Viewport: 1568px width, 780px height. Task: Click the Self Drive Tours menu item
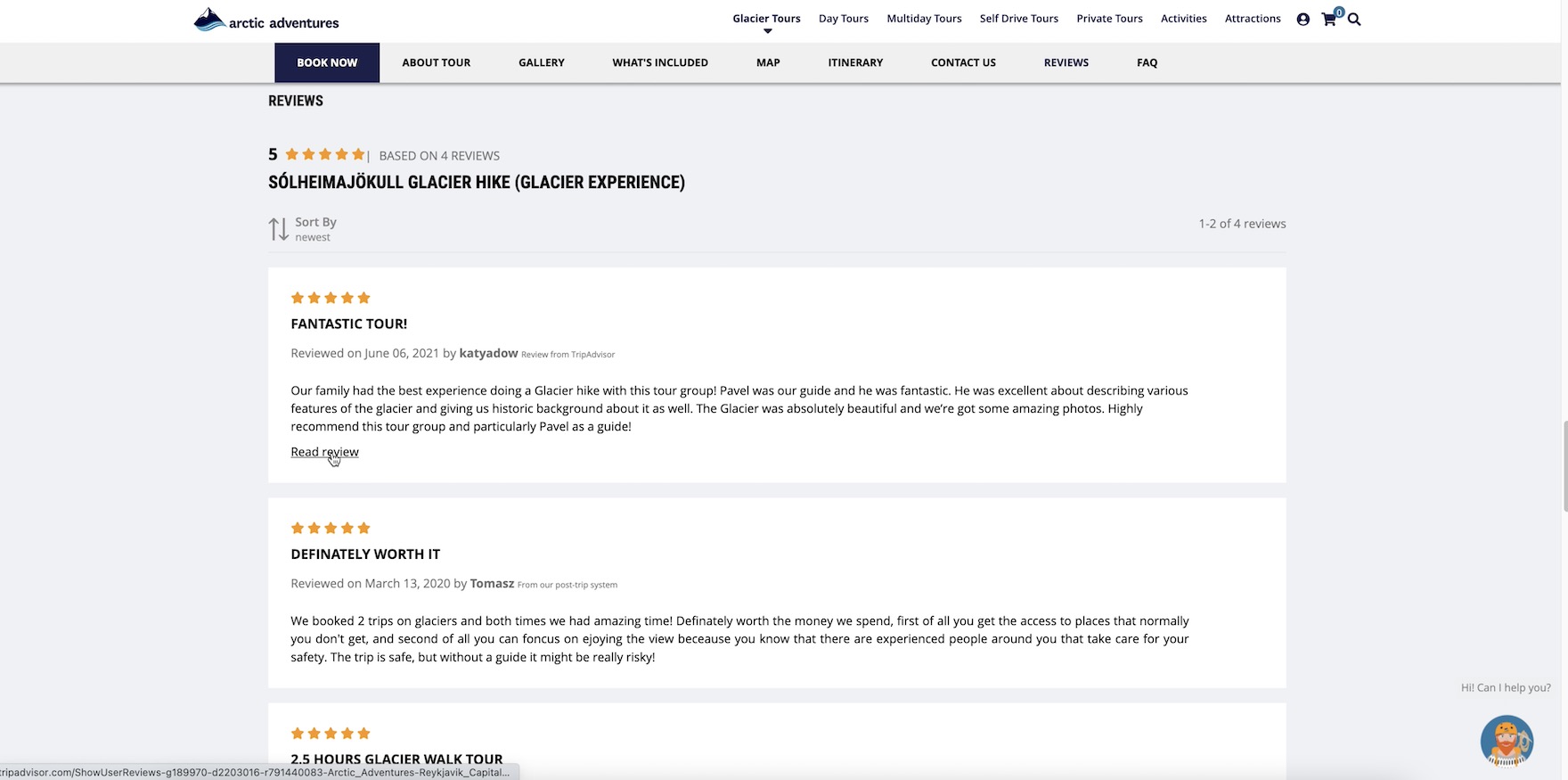coord(1018,19)
